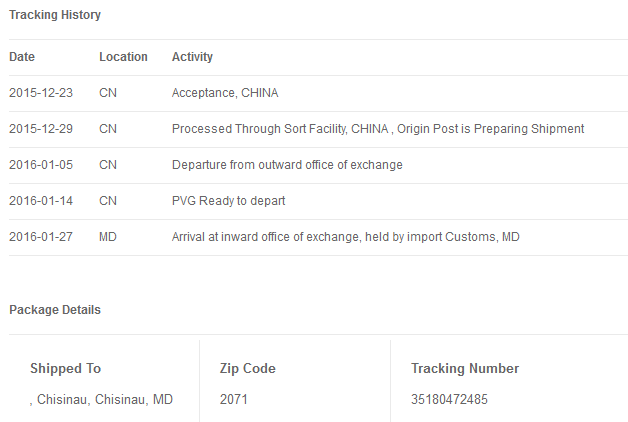Click the Shipped To label
Viewport: 628px width, 422px height.
tap(66, 368)
